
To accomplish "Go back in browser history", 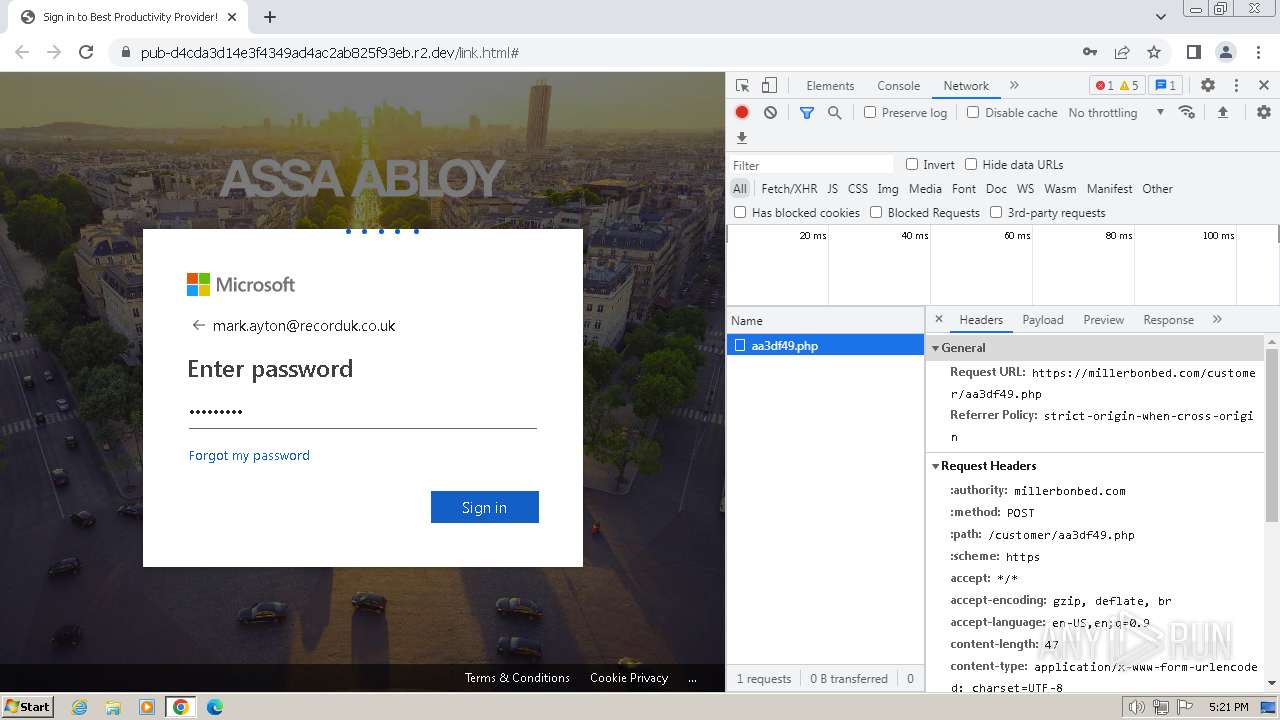I will click(x=22, y=52).
